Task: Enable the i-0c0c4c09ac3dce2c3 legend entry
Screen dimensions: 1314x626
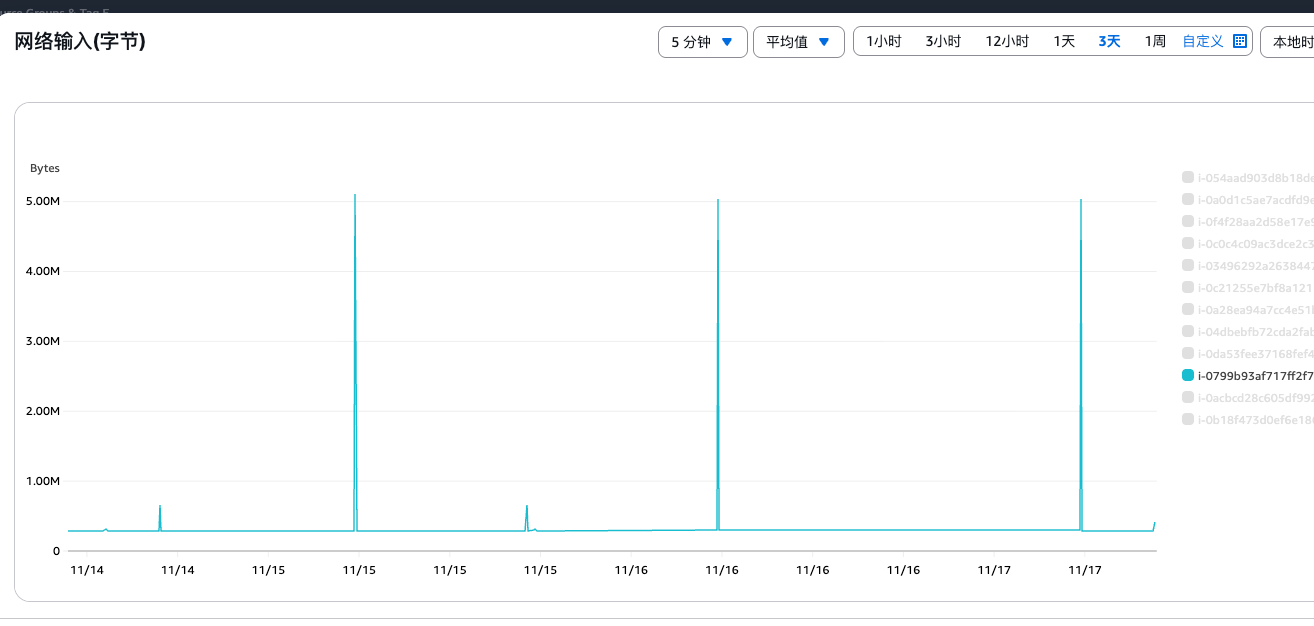Action: coord(1188,243)
